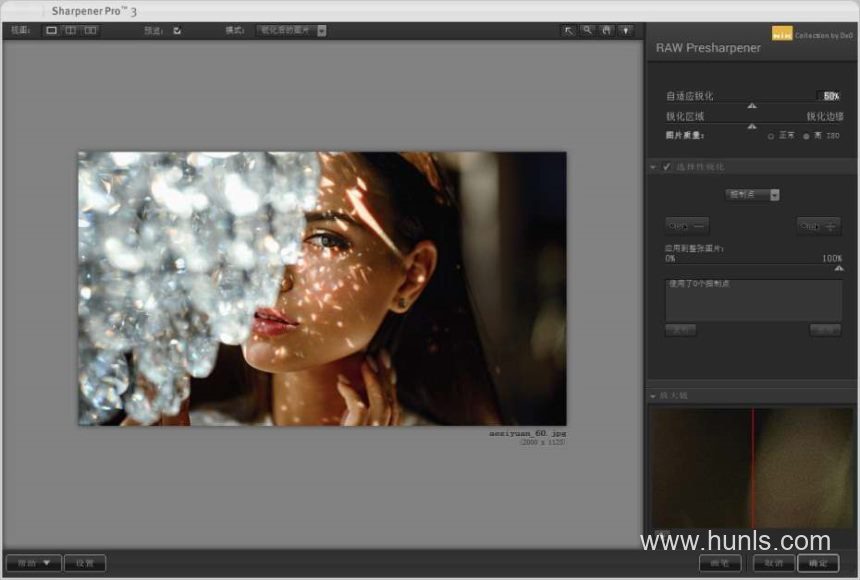Select the hand pan tool
The height and width of the screenshot is (580, 860).
point(607,31)
